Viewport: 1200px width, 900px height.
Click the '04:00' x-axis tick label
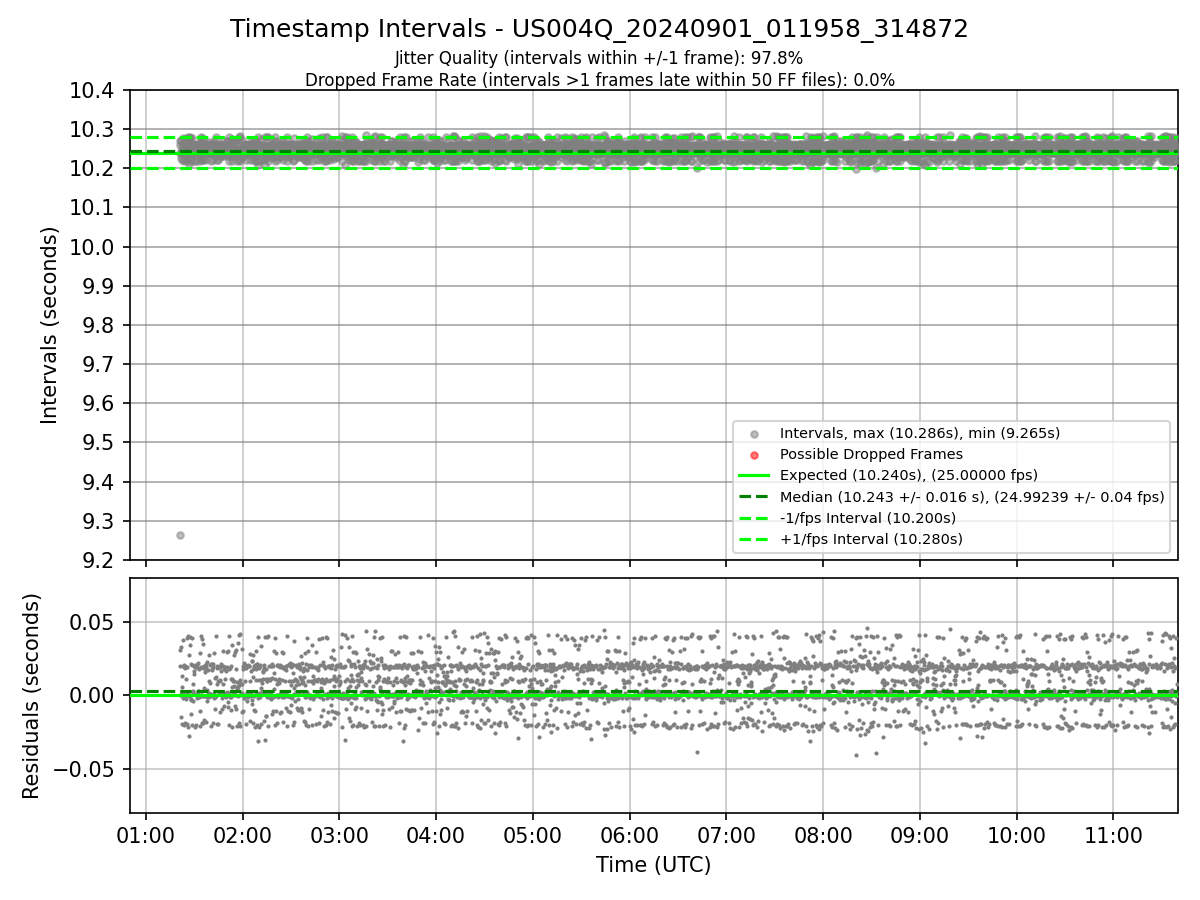point(436,835)
